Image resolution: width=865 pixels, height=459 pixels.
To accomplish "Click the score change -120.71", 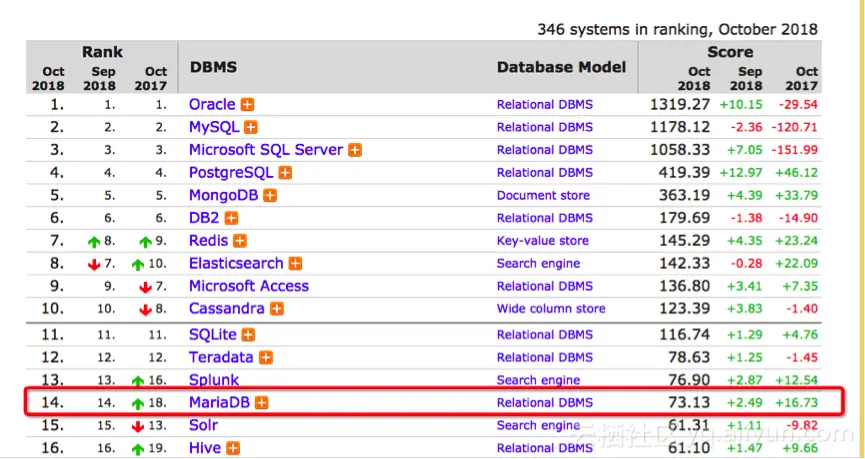I will 794,127.
